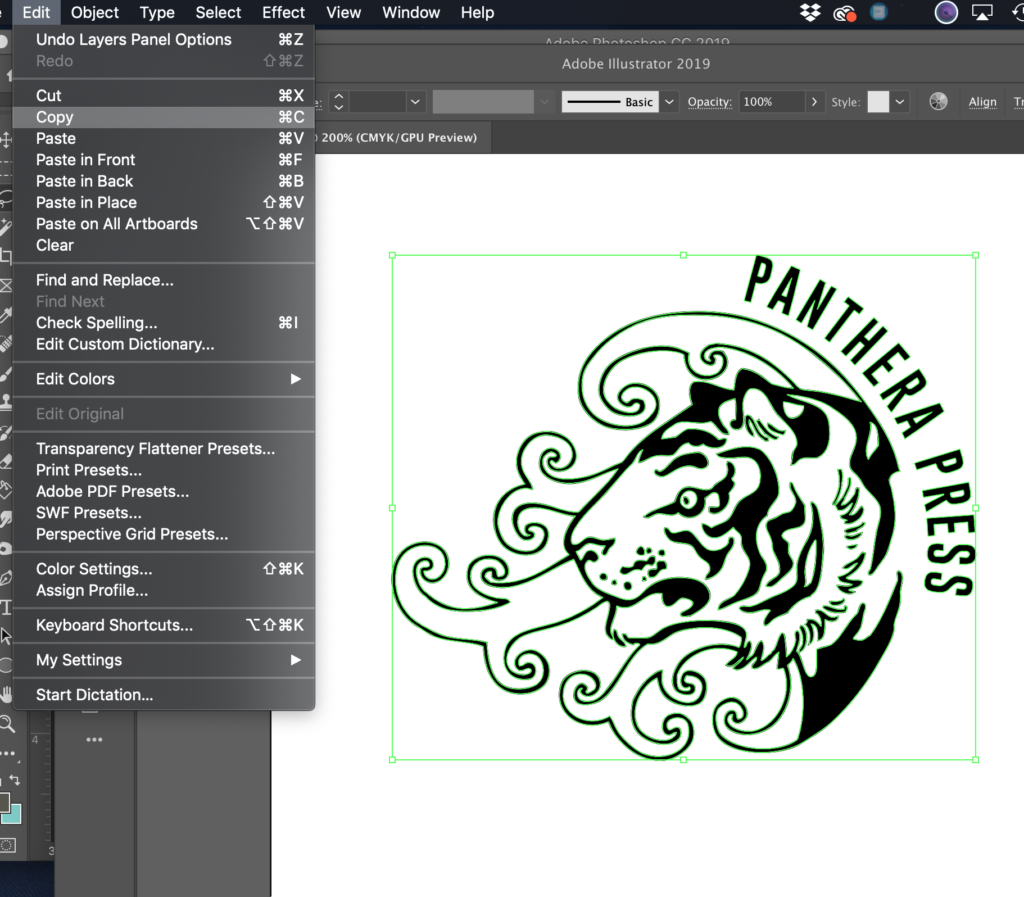Open the Creative Cloud menu bar icon

[x=844, y=12]
